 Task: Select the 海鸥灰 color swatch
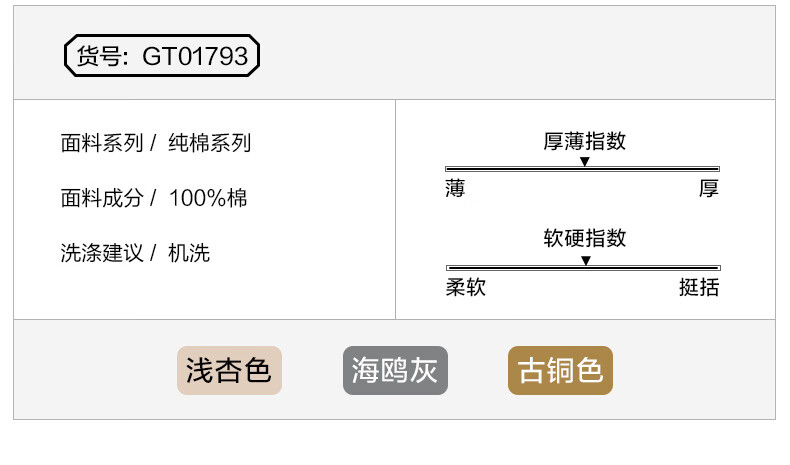pyautogui.click(x=395, y=370)
